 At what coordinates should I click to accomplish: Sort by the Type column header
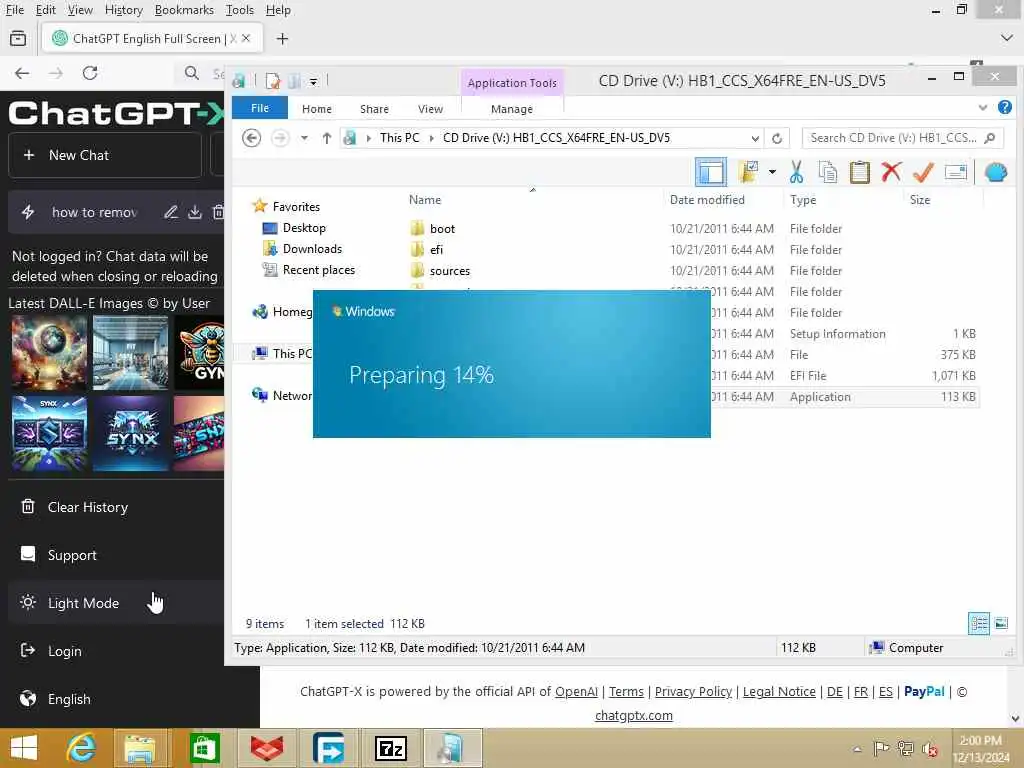803,200
